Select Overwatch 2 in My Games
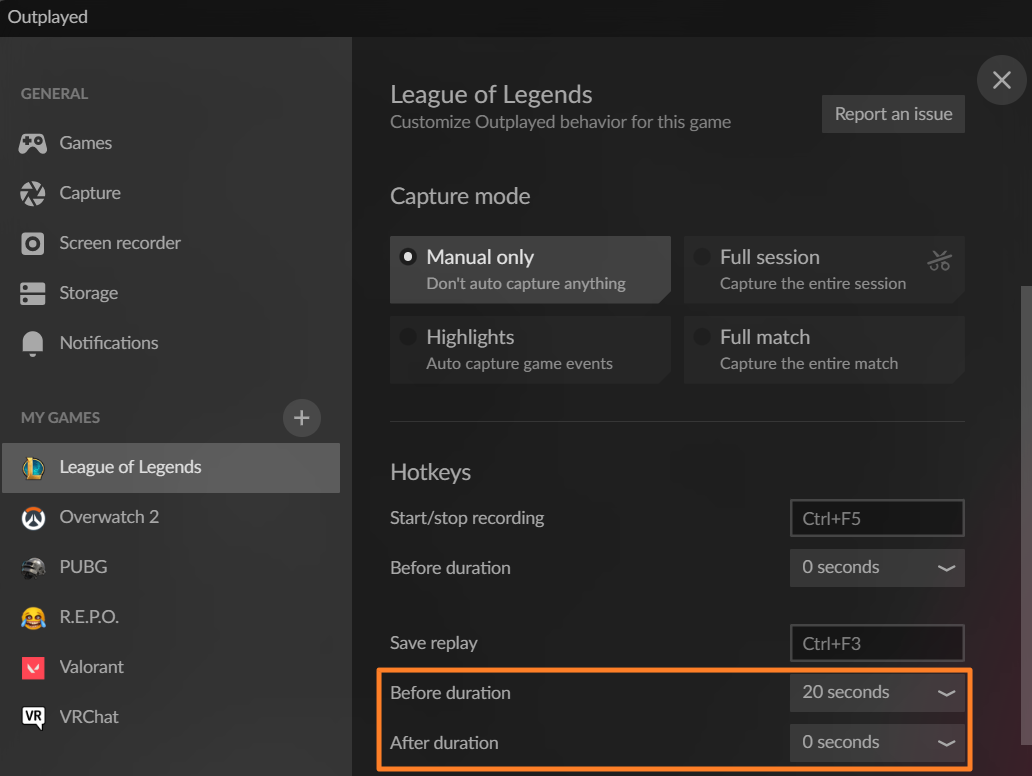The width and height of the screenshot is (1032, 776). pos(171,517)
